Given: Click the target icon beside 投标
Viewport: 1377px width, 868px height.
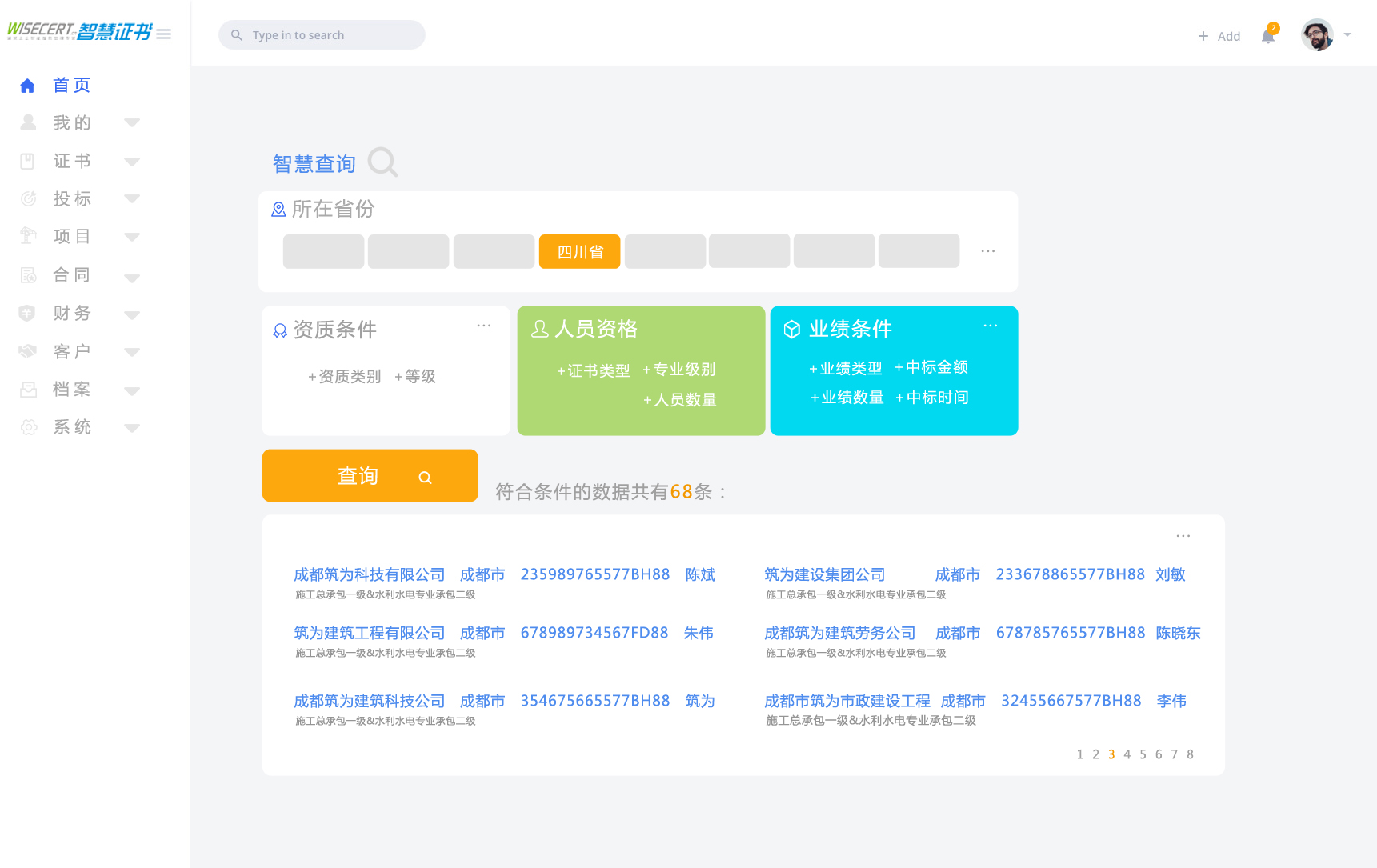Looking at the screenshot, I should pyautogui.click(x=28, y=198).
